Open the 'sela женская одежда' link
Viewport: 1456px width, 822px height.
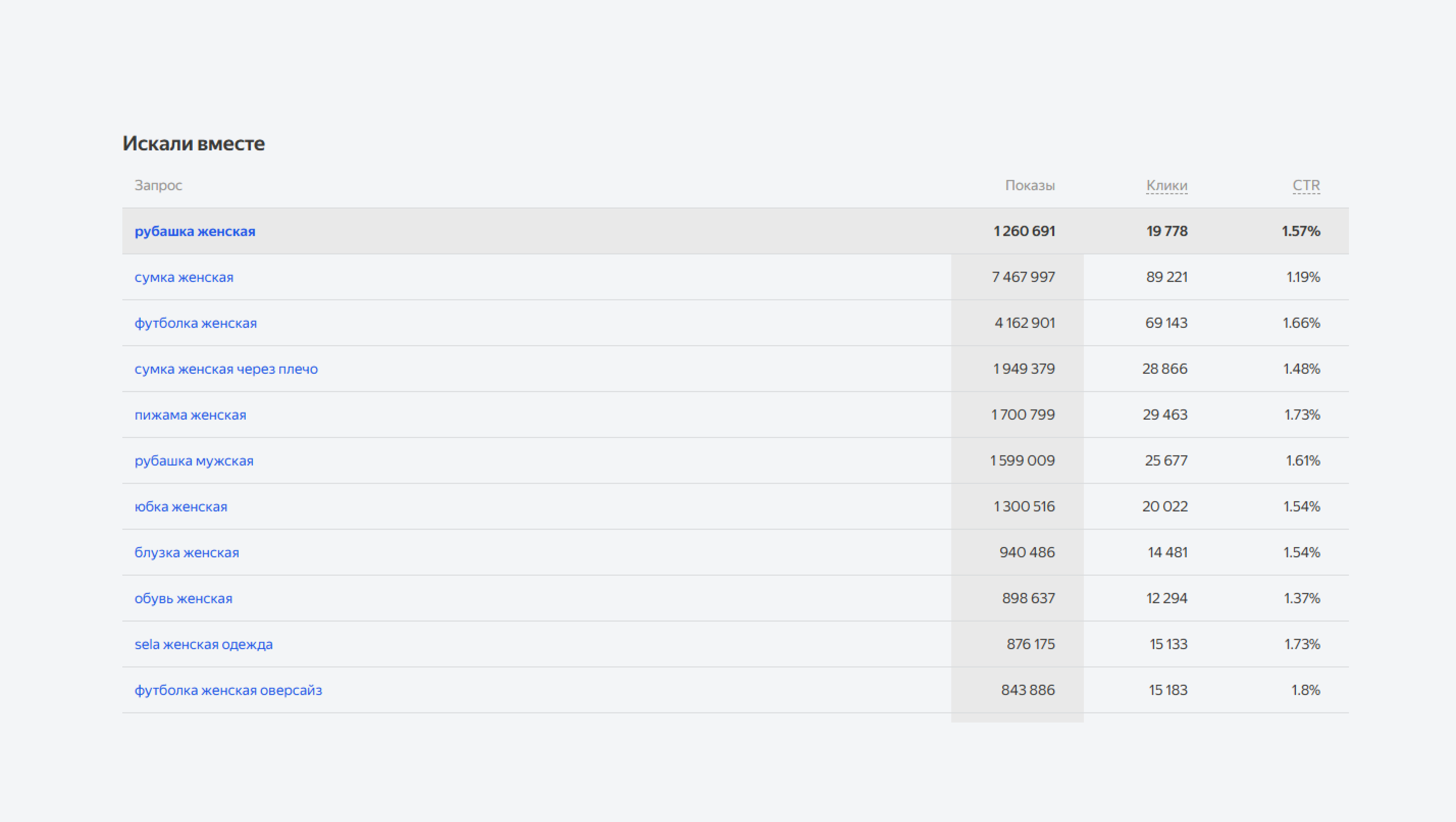pyautogui.click(x=203, y=644)
